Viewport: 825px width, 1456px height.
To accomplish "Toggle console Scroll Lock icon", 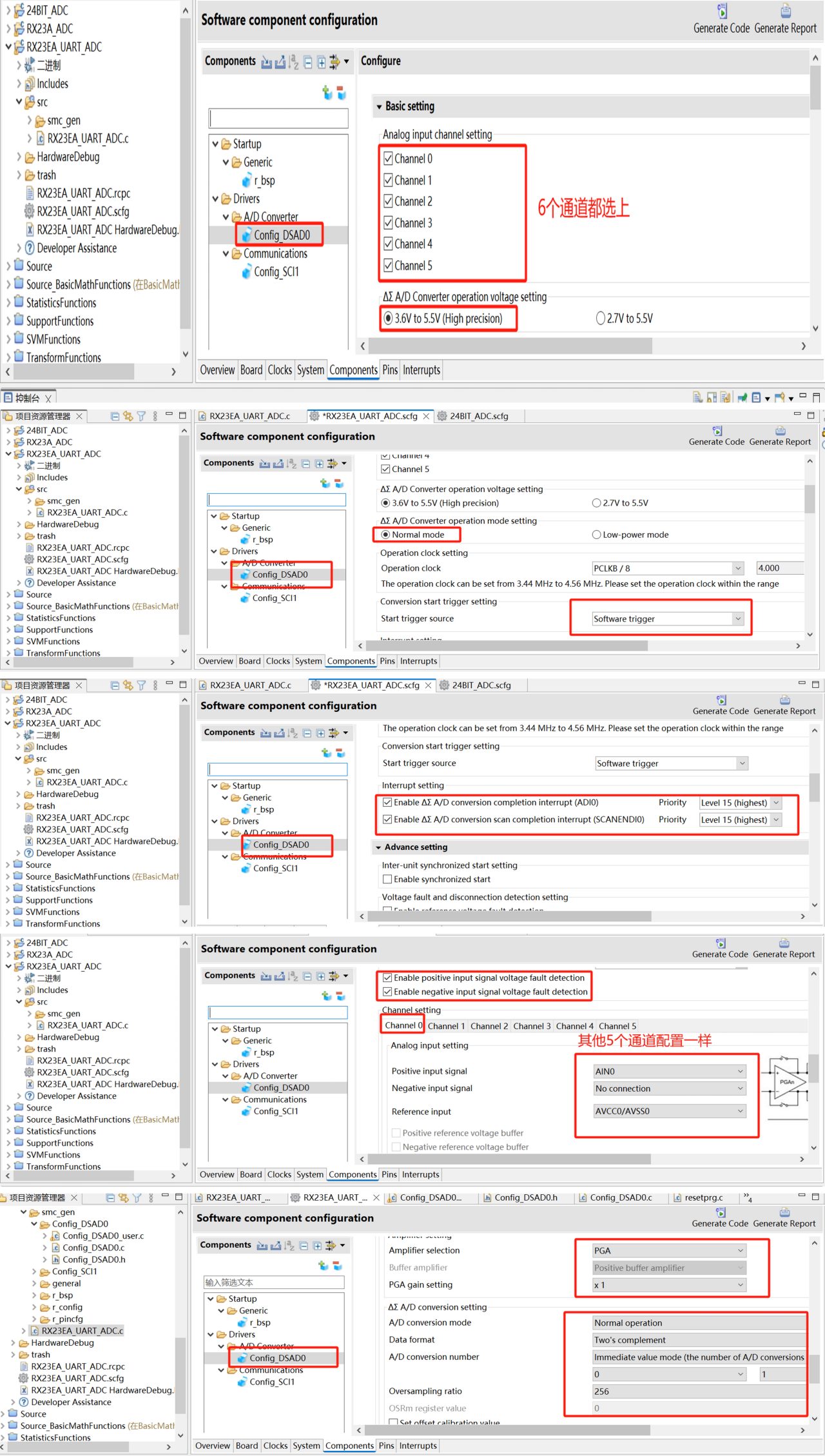I will tap(712, 397).
